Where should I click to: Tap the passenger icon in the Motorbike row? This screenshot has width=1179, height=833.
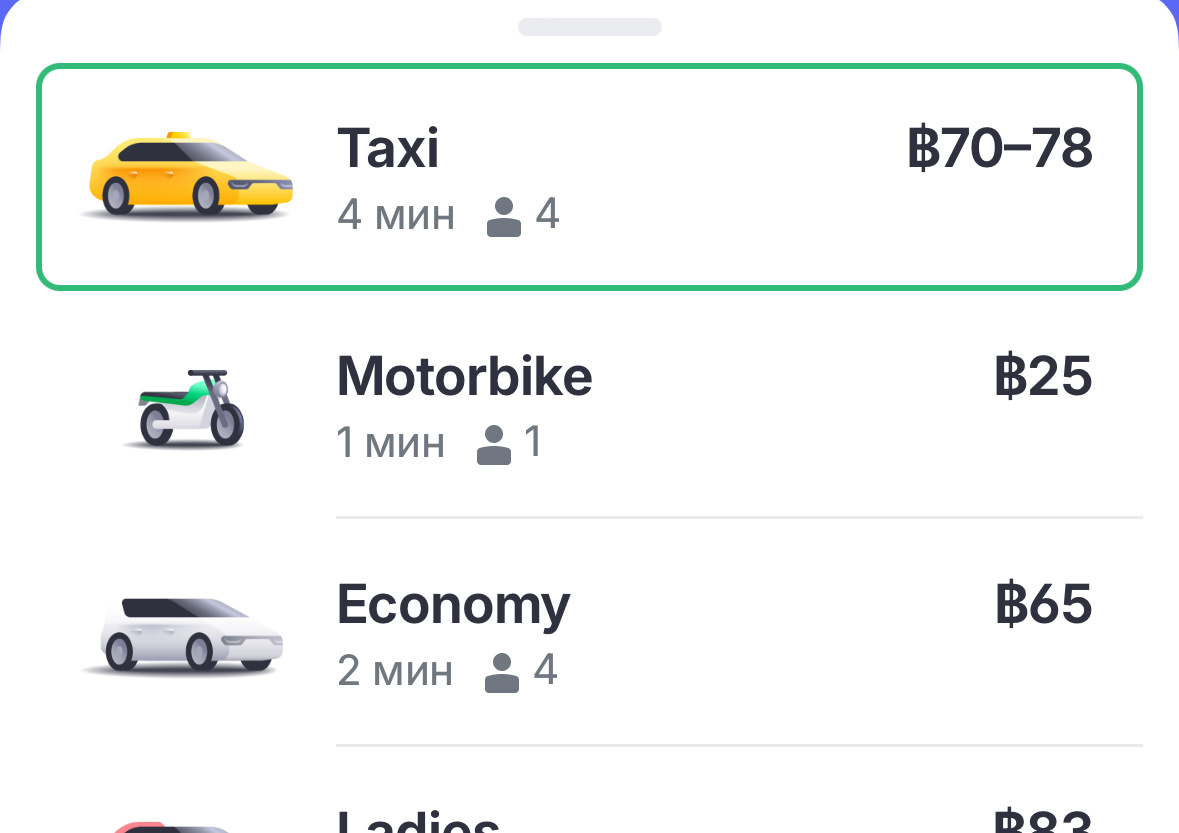(494, 444)
